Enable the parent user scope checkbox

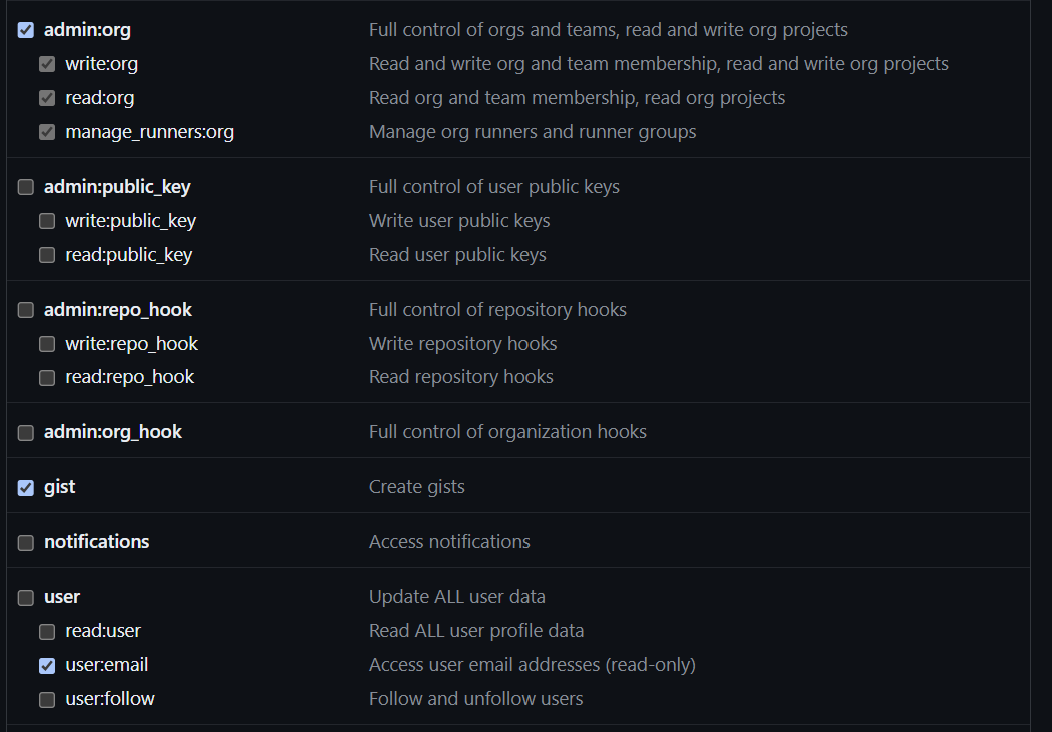tap(26, 597)
